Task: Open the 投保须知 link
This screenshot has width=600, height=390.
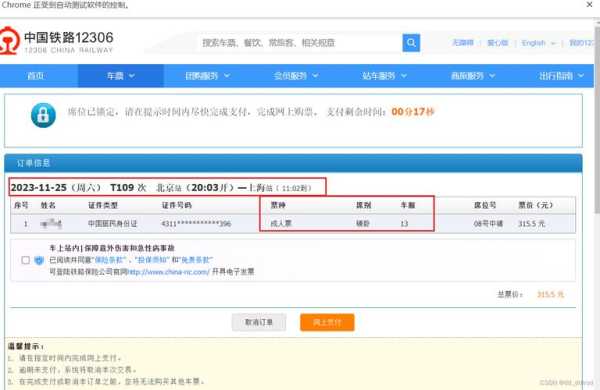Action: 153,260
